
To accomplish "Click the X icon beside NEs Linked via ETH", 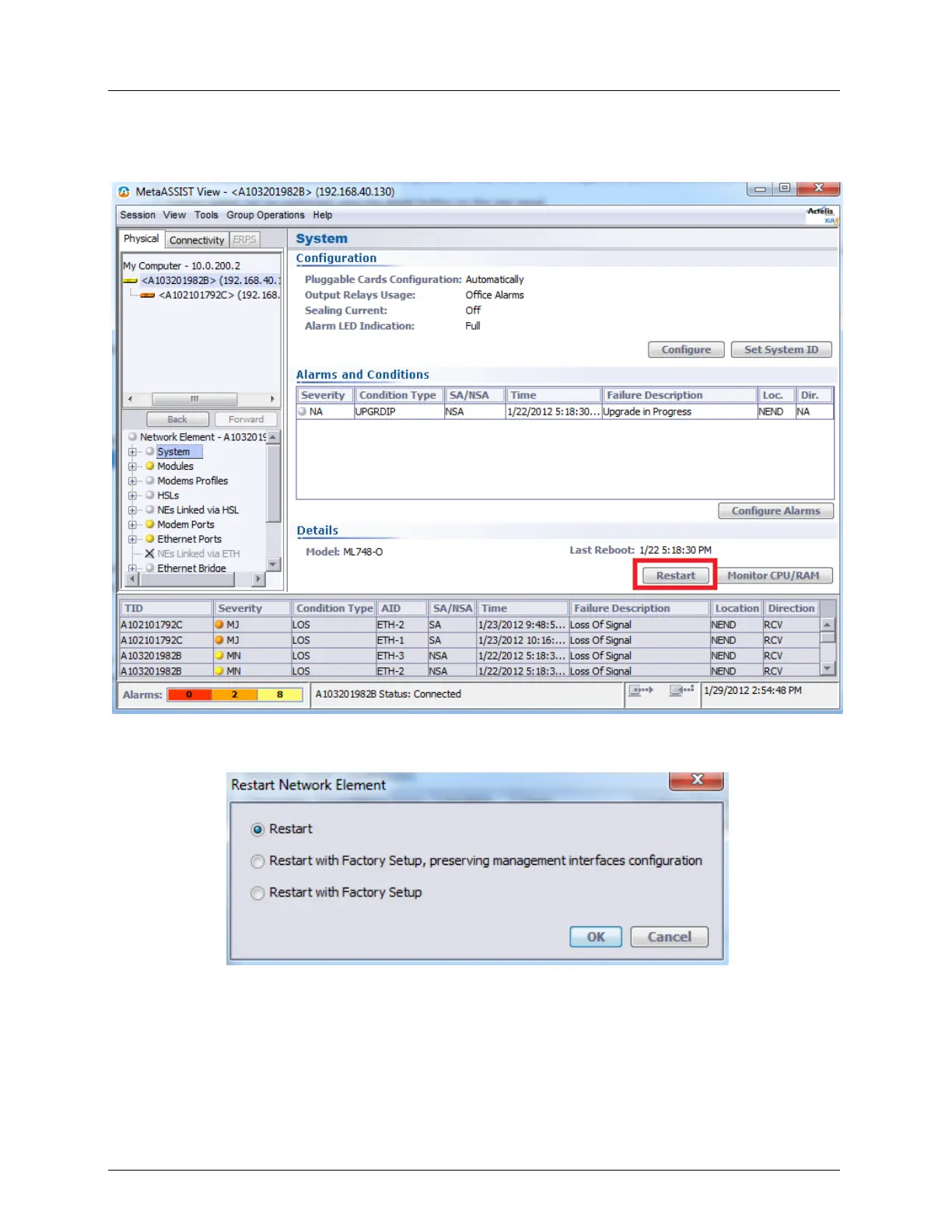I will [x=150, y=554].
